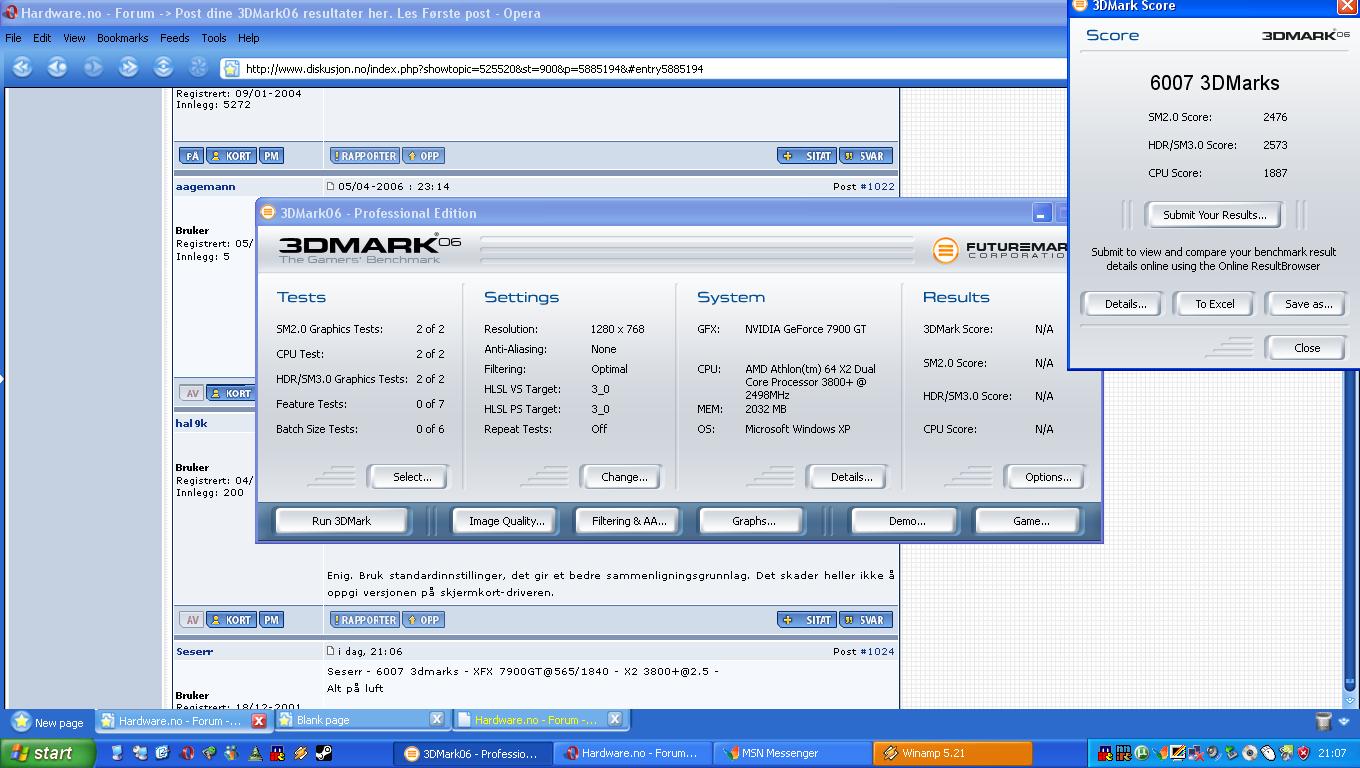1360x768 pixels.
Task: Click the PM button above aagemann's post
Action: 271,156
